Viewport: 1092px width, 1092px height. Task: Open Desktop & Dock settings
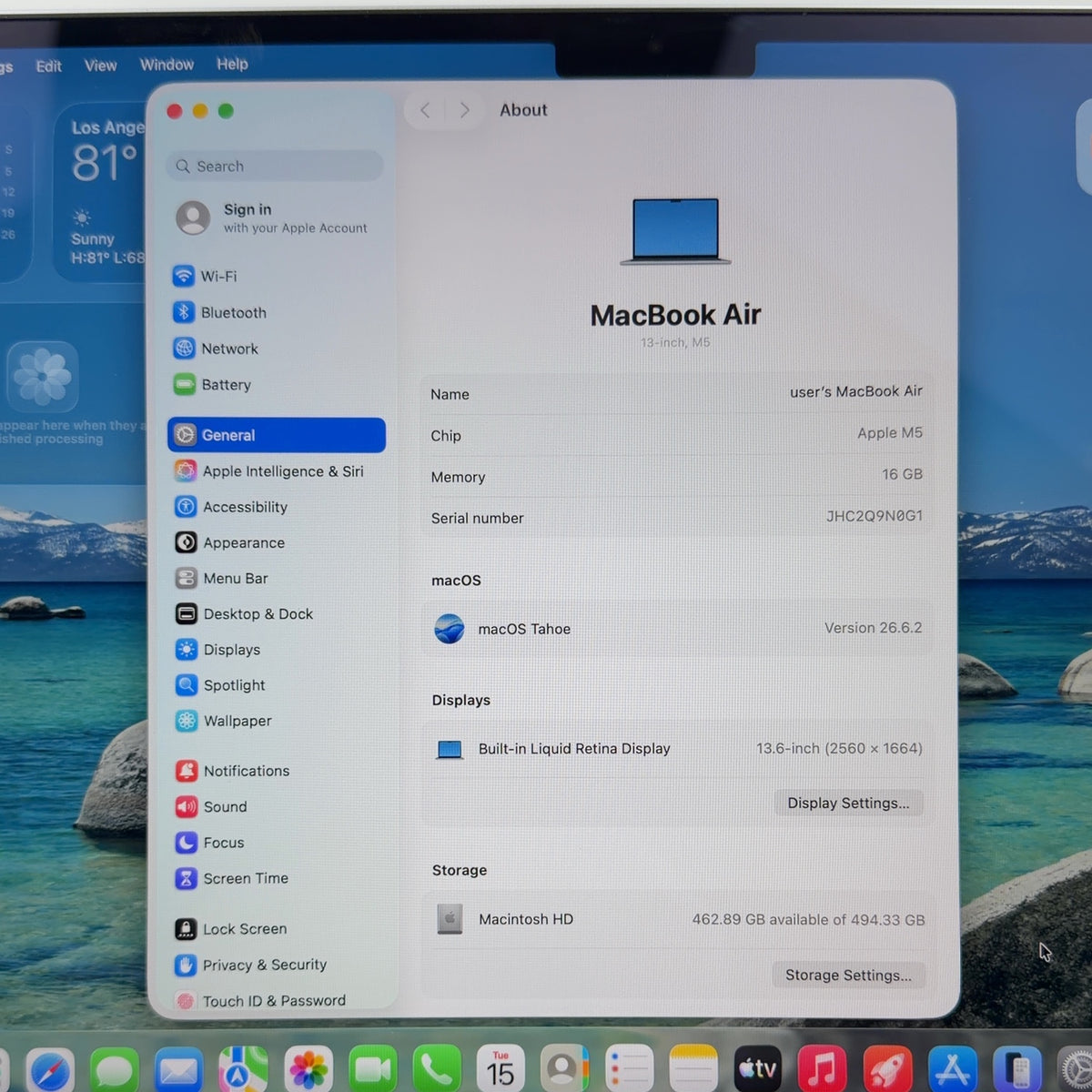pos(276,613)
